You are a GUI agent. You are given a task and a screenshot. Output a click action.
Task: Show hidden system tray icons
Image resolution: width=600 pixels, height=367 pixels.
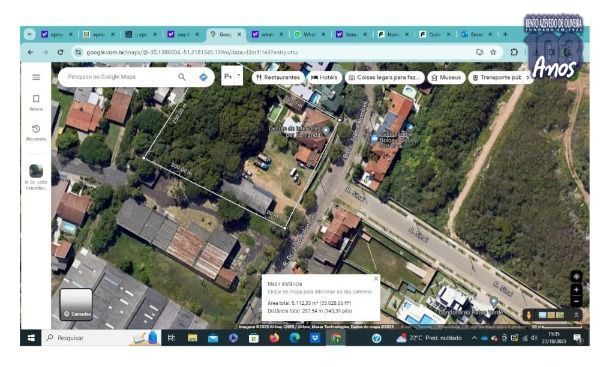pyautogui.click(x=474, y=338)
